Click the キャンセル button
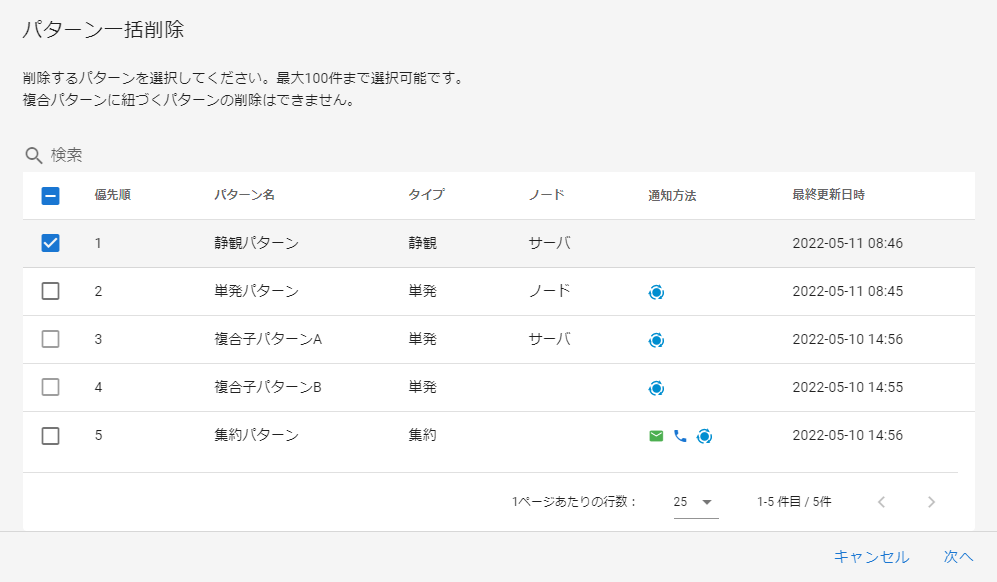The height and width of the screenshot is (582, 997). tap(871, 557)
